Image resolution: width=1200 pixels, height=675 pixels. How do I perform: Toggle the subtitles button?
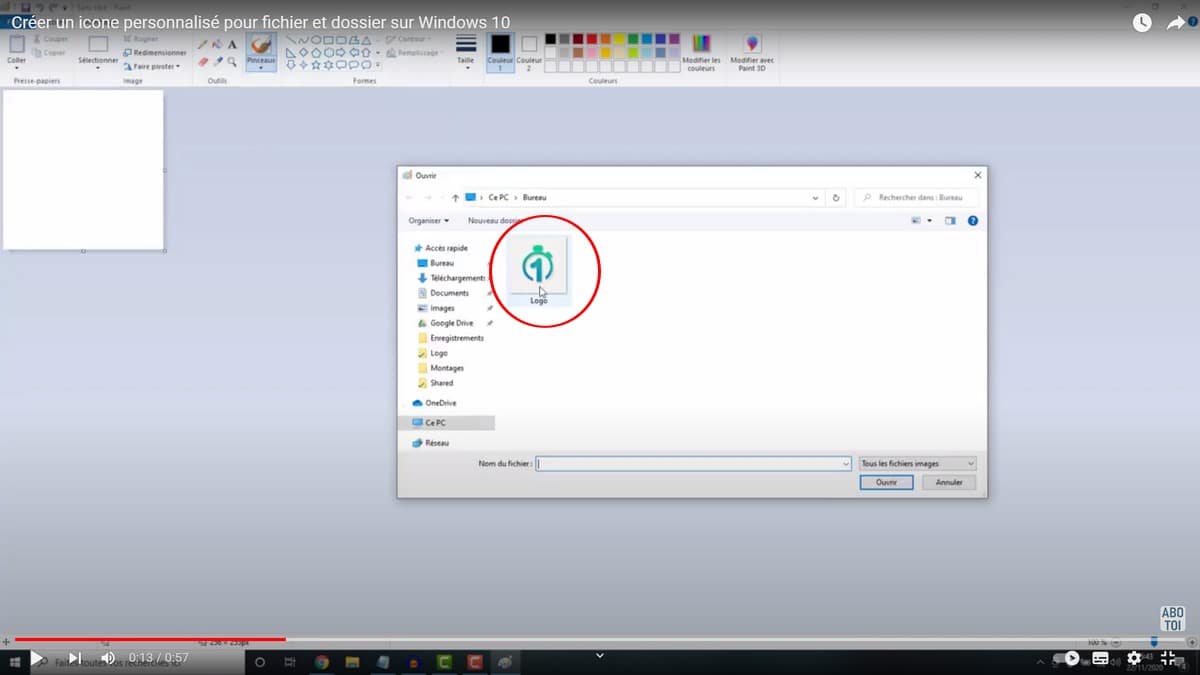(x=1101, y=658)
